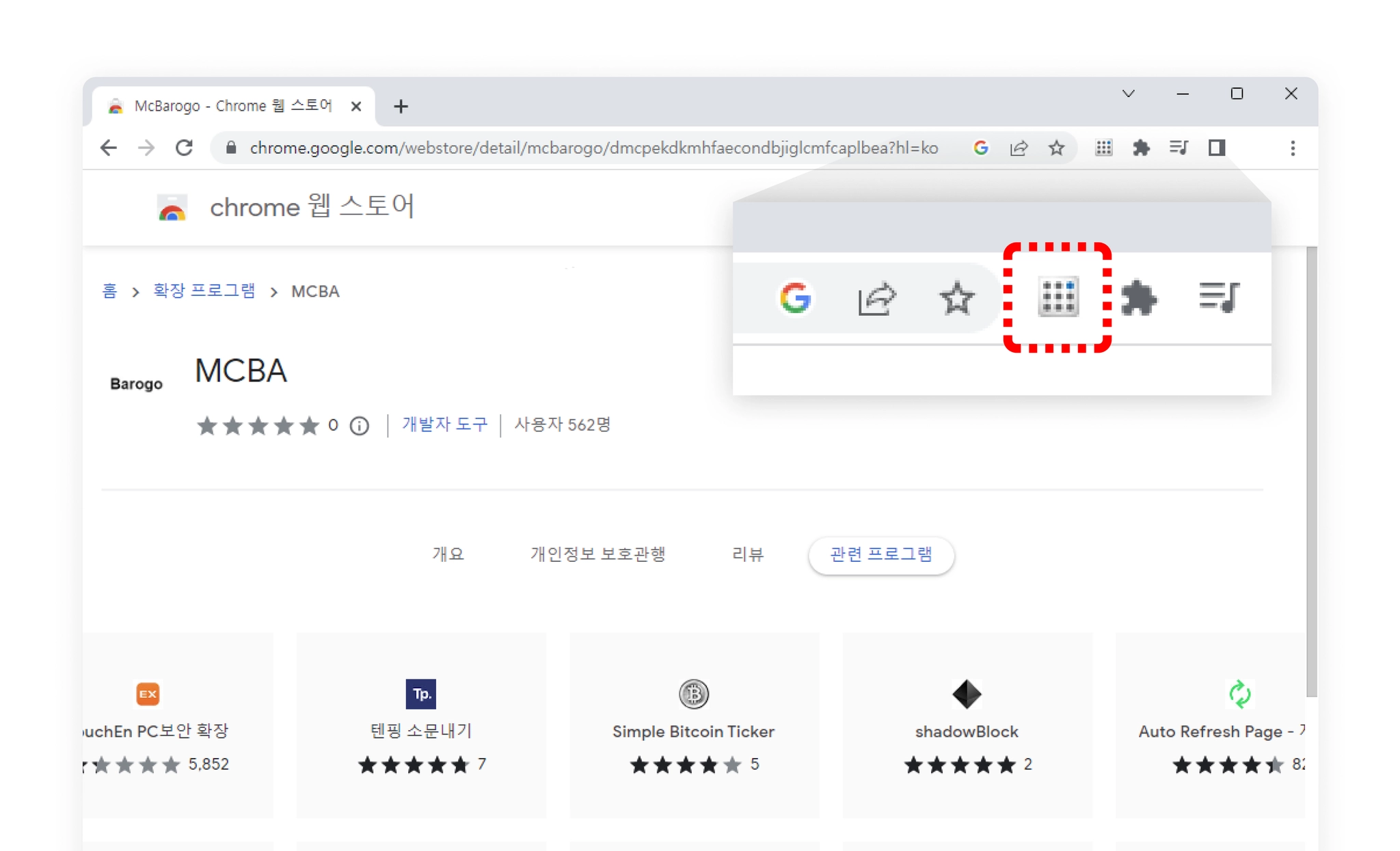Screen dimensions: 1400x851
Task: Open the Simple Bitcoin Ticker card
Action: pos(693,725)
